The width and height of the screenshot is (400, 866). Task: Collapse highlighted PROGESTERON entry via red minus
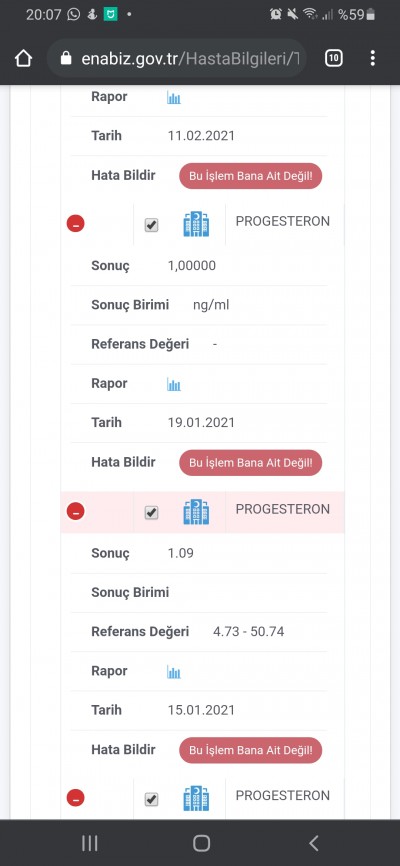click(x=76, y=511)
